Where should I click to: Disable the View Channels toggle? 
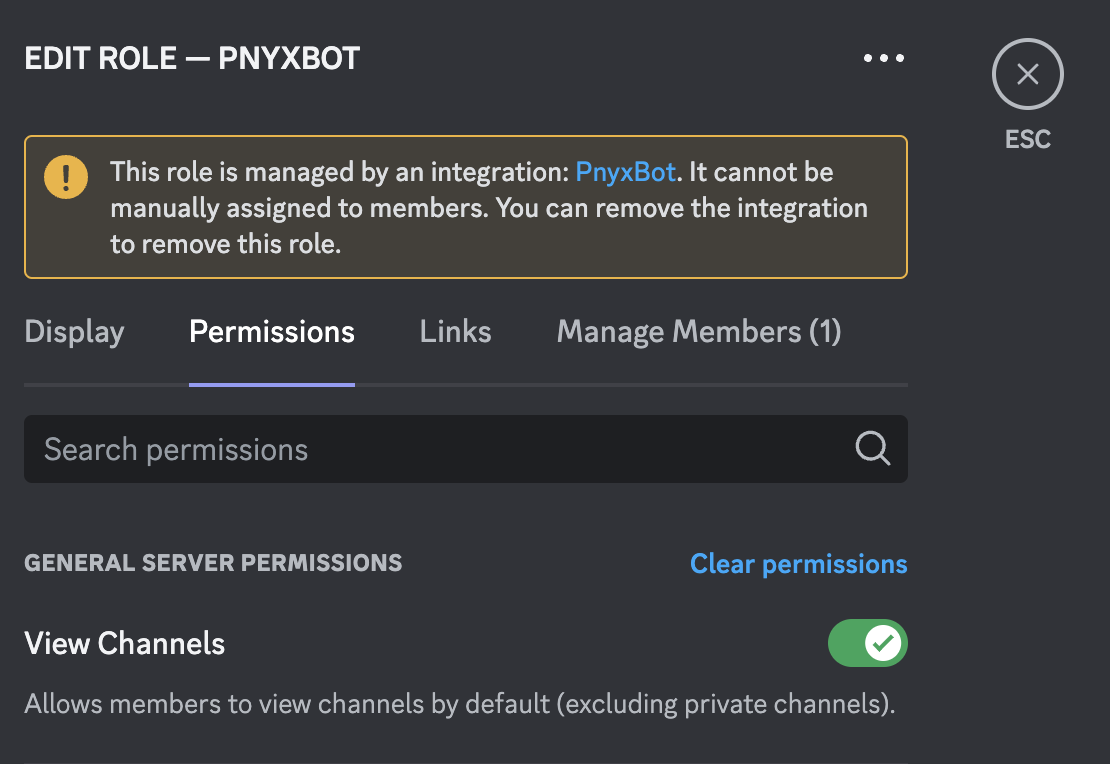(x=867, y=644)
